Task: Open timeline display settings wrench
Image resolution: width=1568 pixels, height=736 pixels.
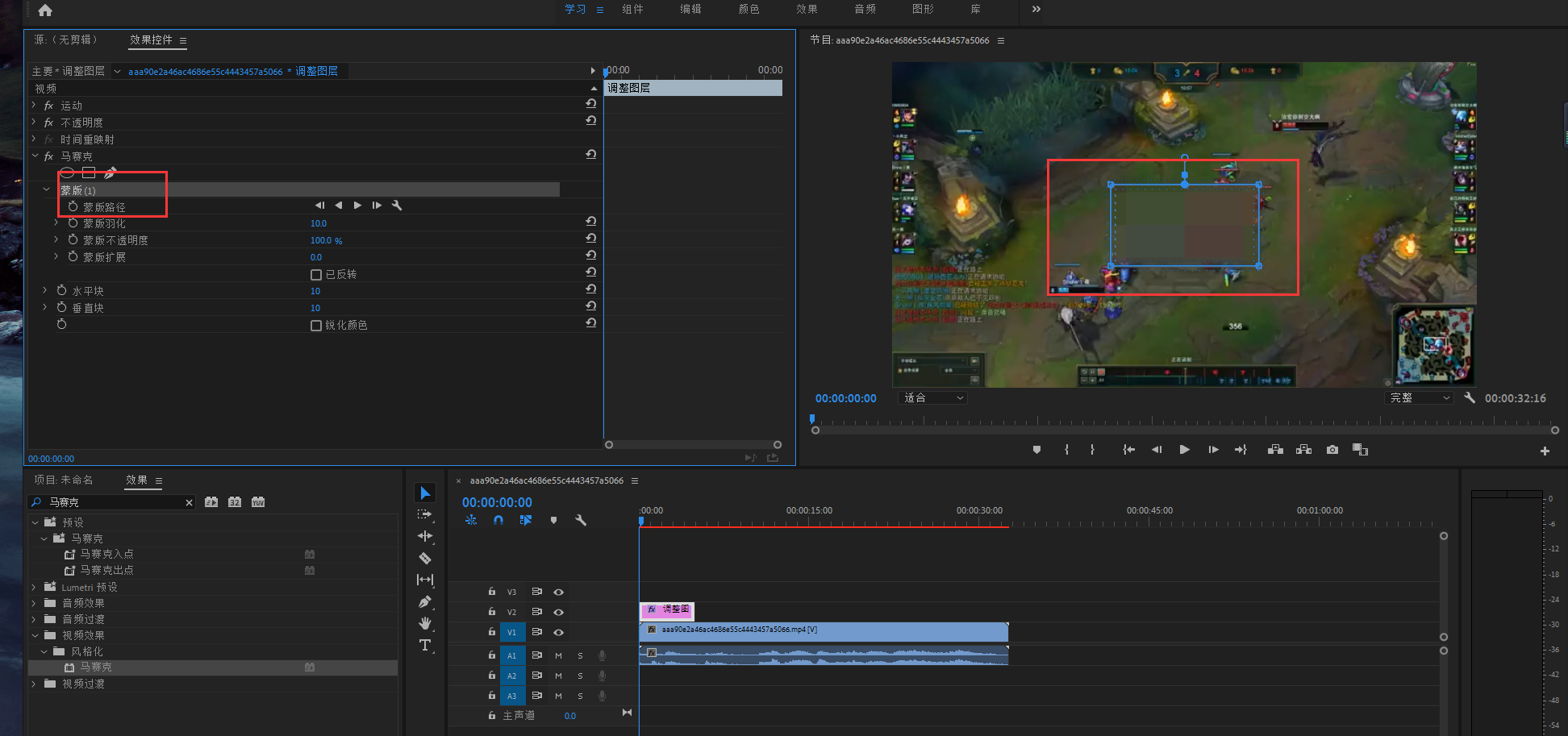Action: 580,521
